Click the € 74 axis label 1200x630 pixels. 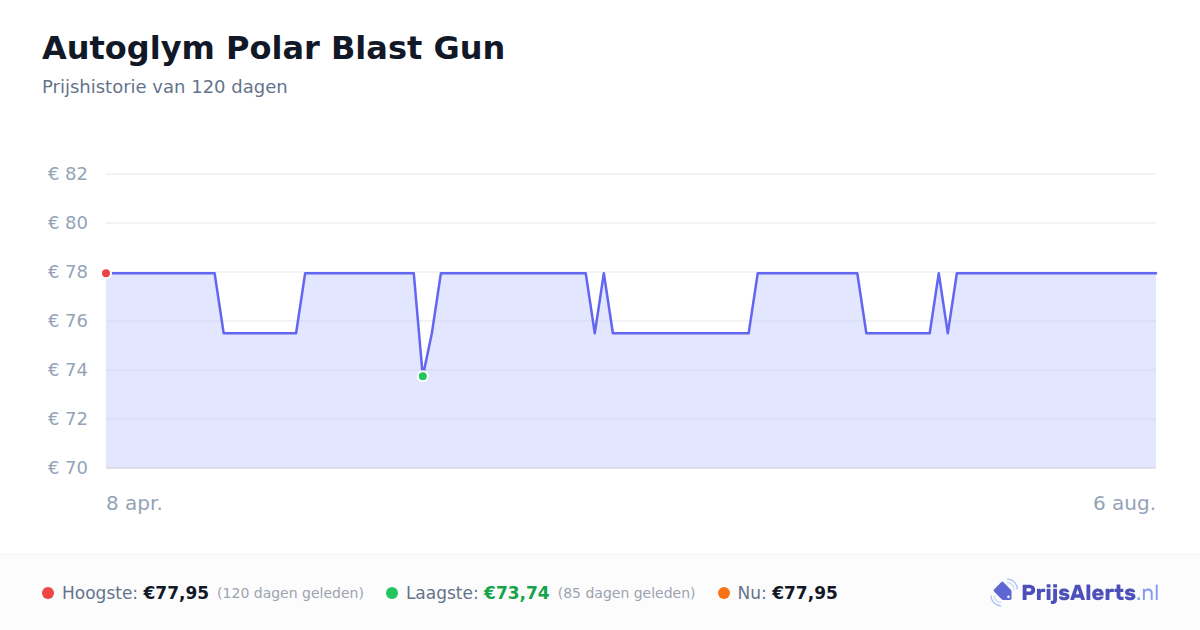68,370
